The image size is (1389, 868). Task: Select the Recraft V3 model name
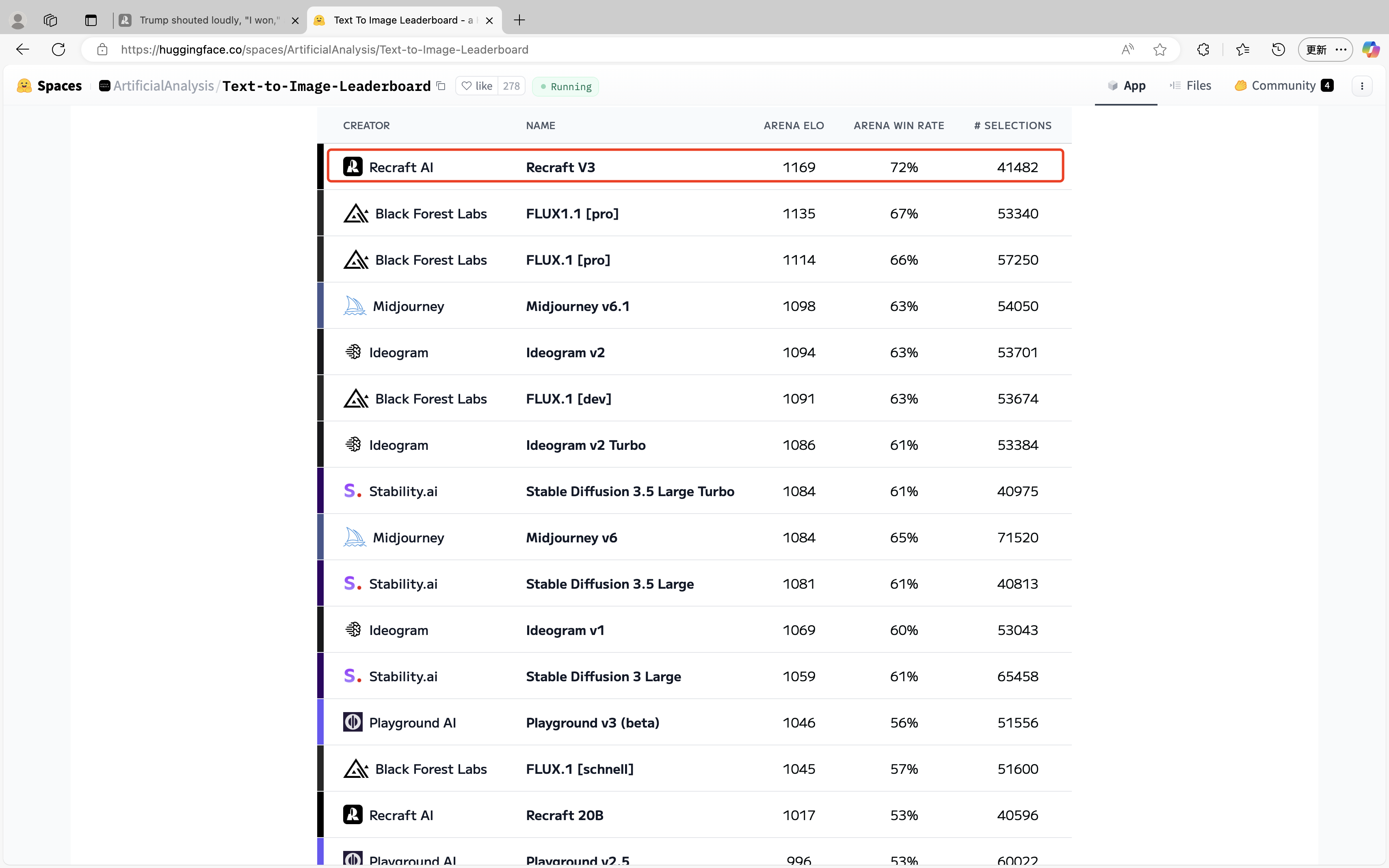click(x=560, y=167)
